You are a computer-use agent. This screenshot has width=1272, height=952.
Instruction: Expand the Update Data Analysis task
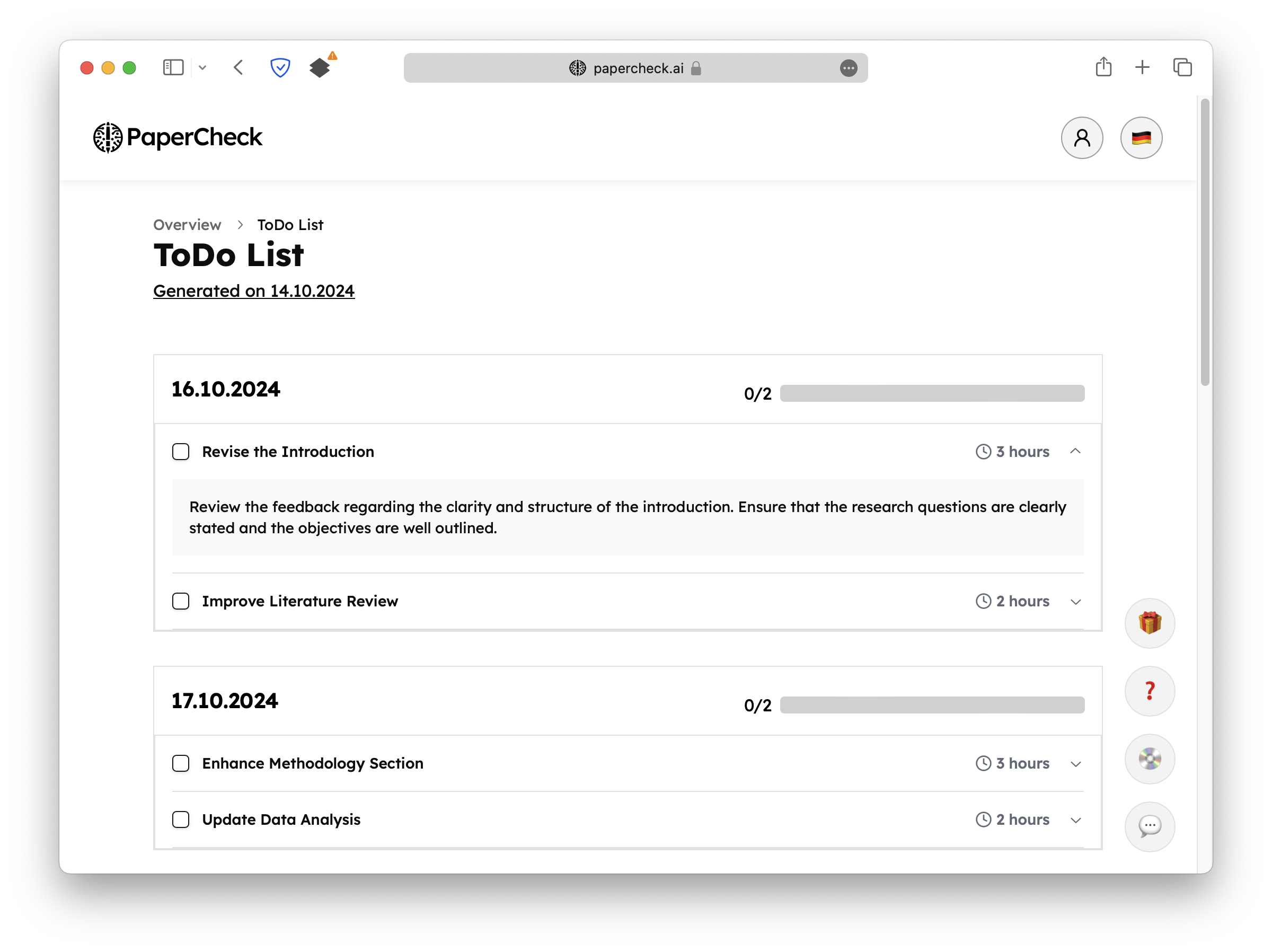pos(1075,819)
